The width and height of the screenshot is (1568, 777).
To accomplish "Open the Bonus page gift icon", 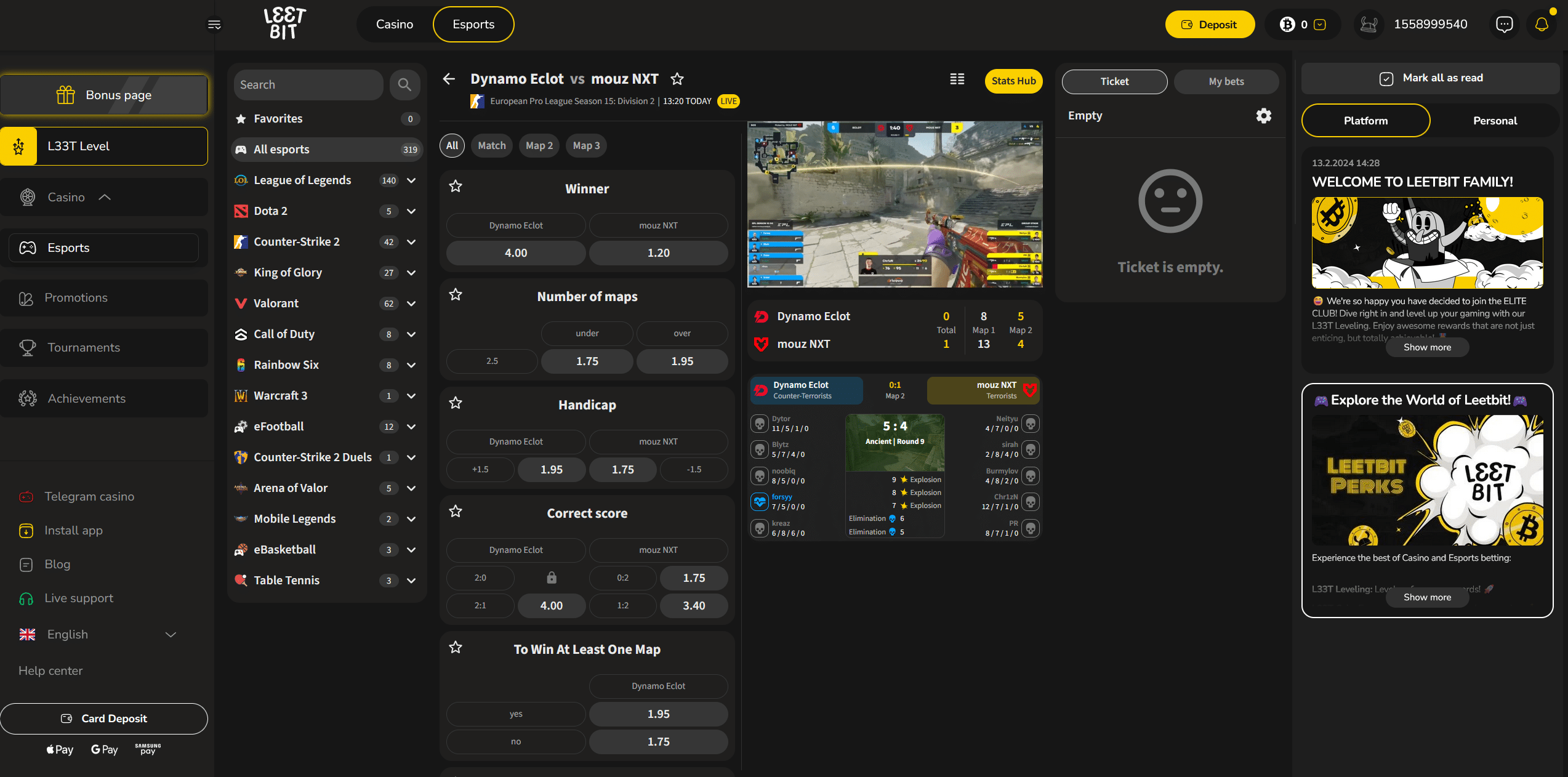I will coord(65,94).
